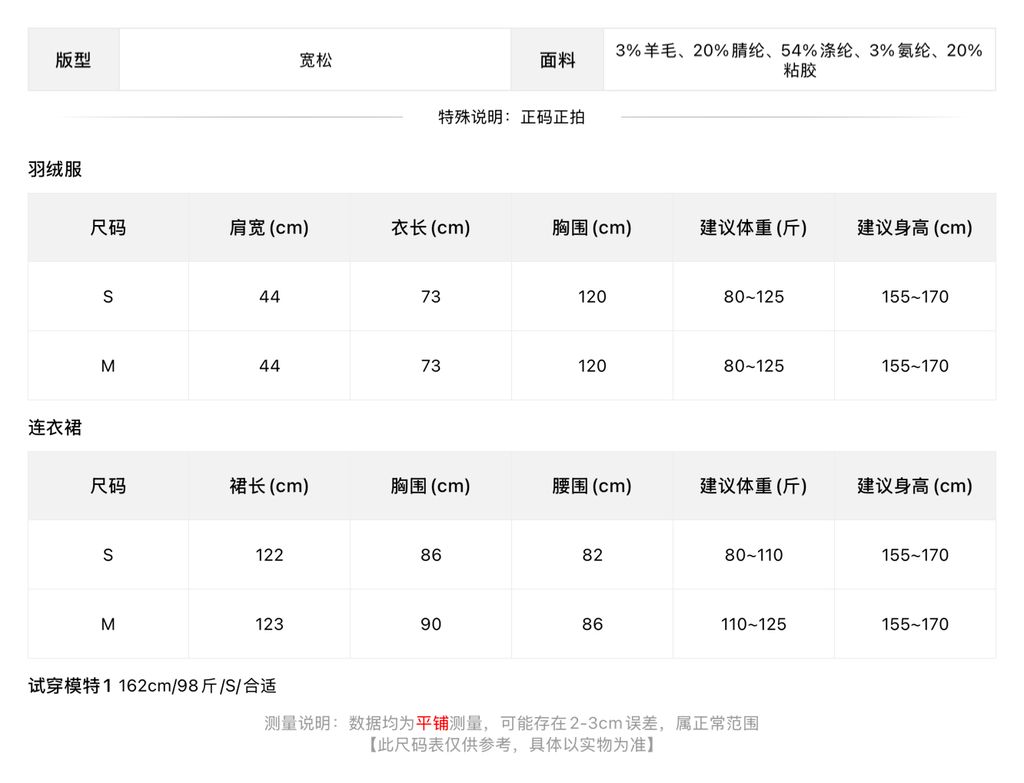
Task: Select size S in the 羽绒服 table
Action: tap(108, 297)
